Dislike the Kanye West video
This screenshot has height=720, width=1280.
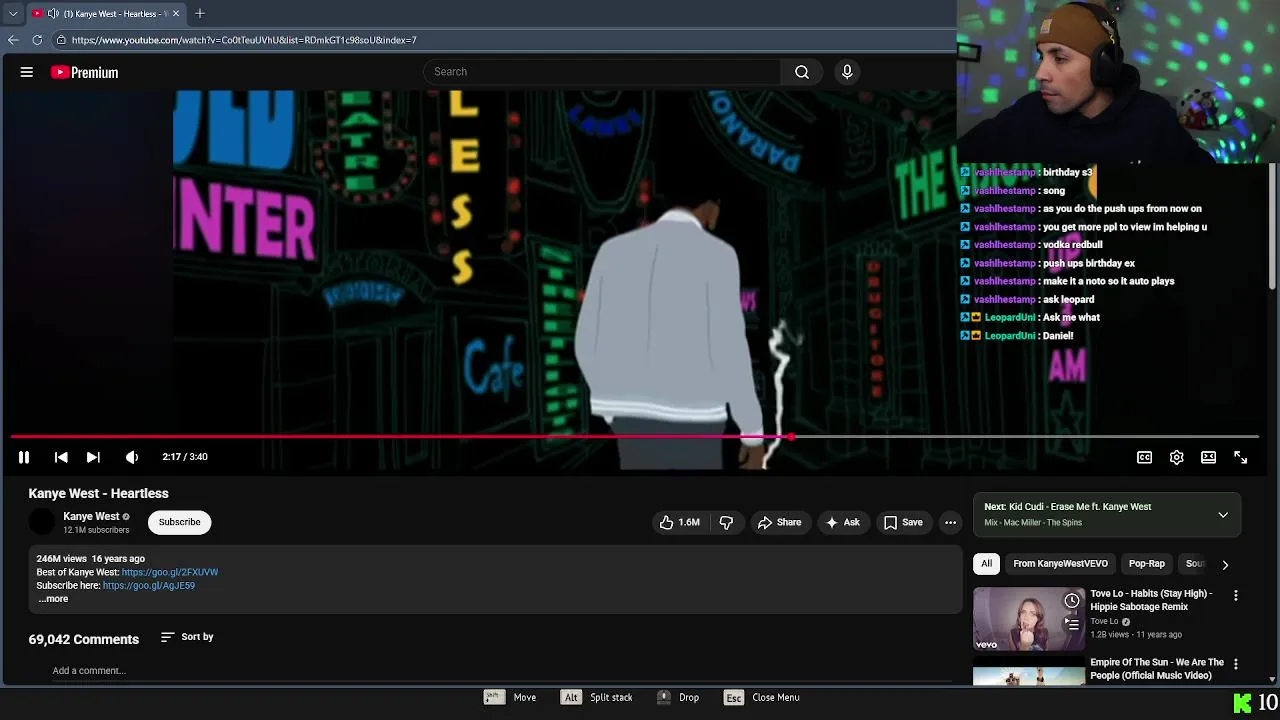coord(727,522)
